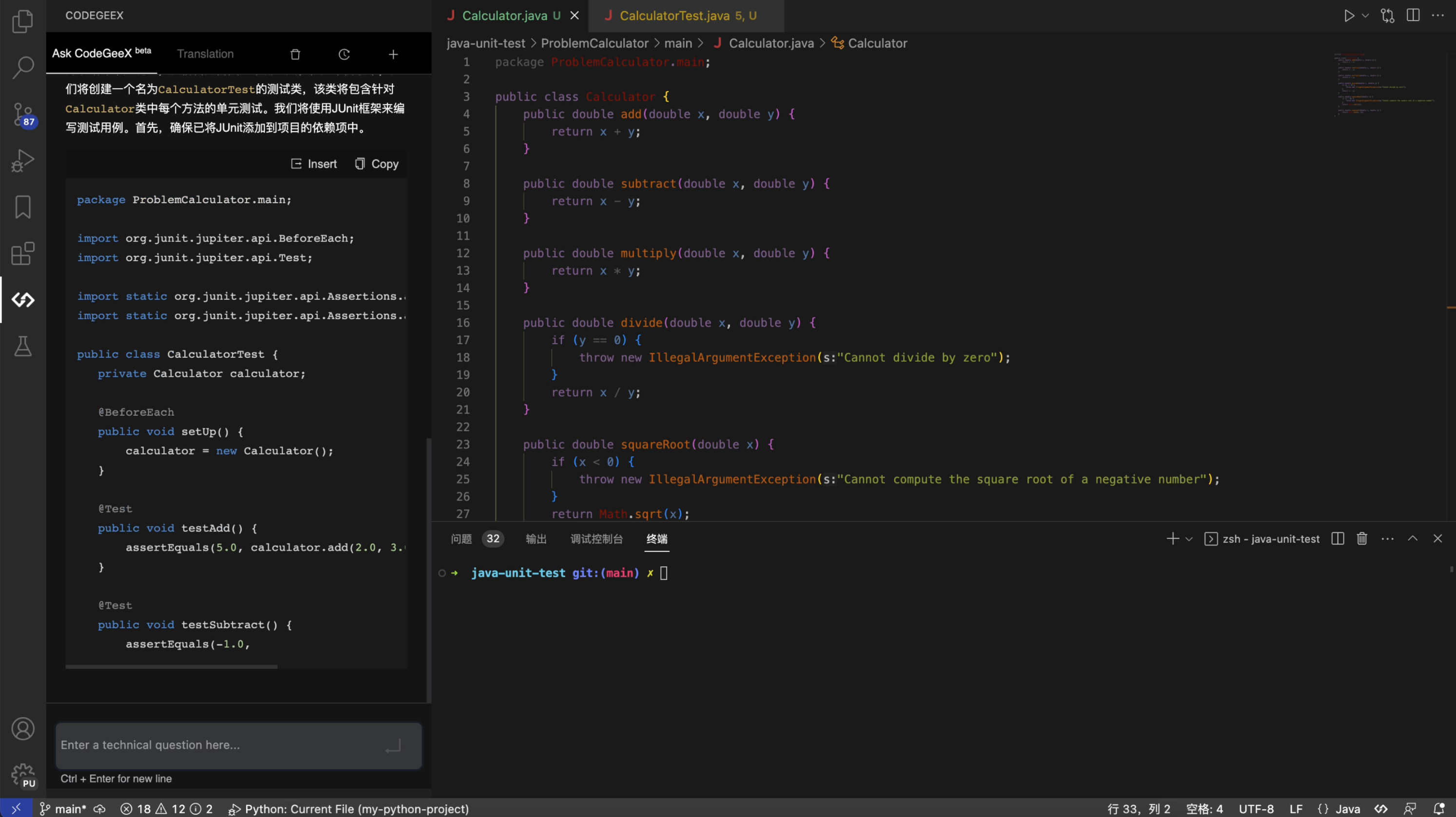Screen dimensions: 1456x817
Task: Click the CodeGeeX chat vertical scrollbar
Action: point(428,569)
